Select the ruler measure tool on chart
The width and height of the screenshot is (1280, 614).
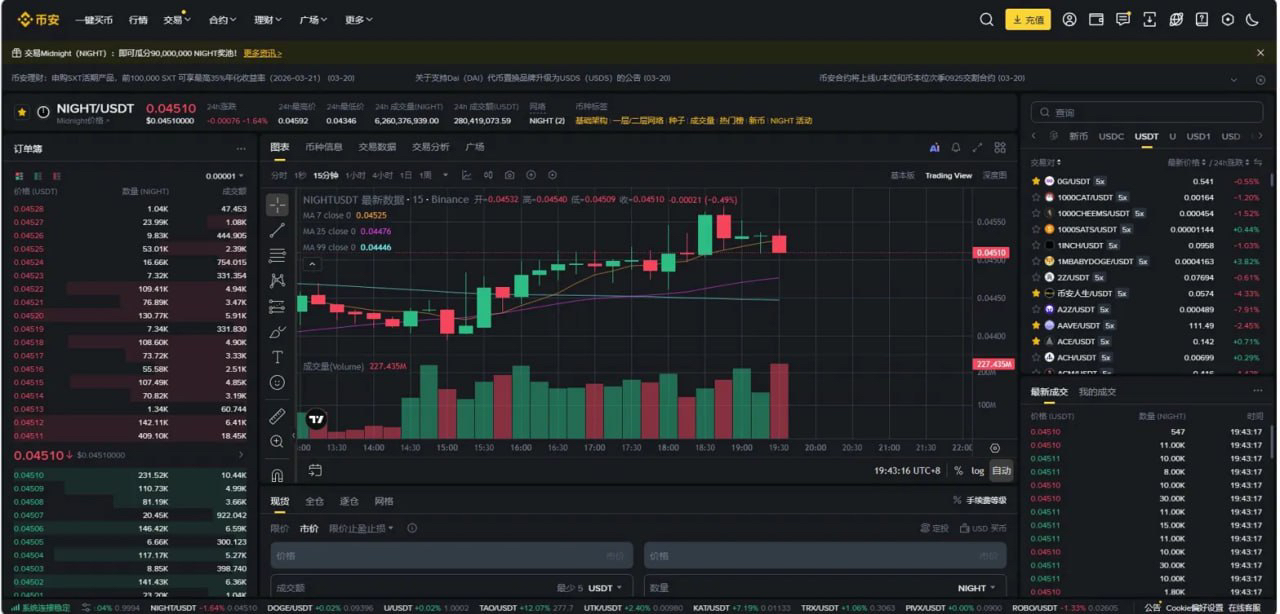[x=277, y=416]
